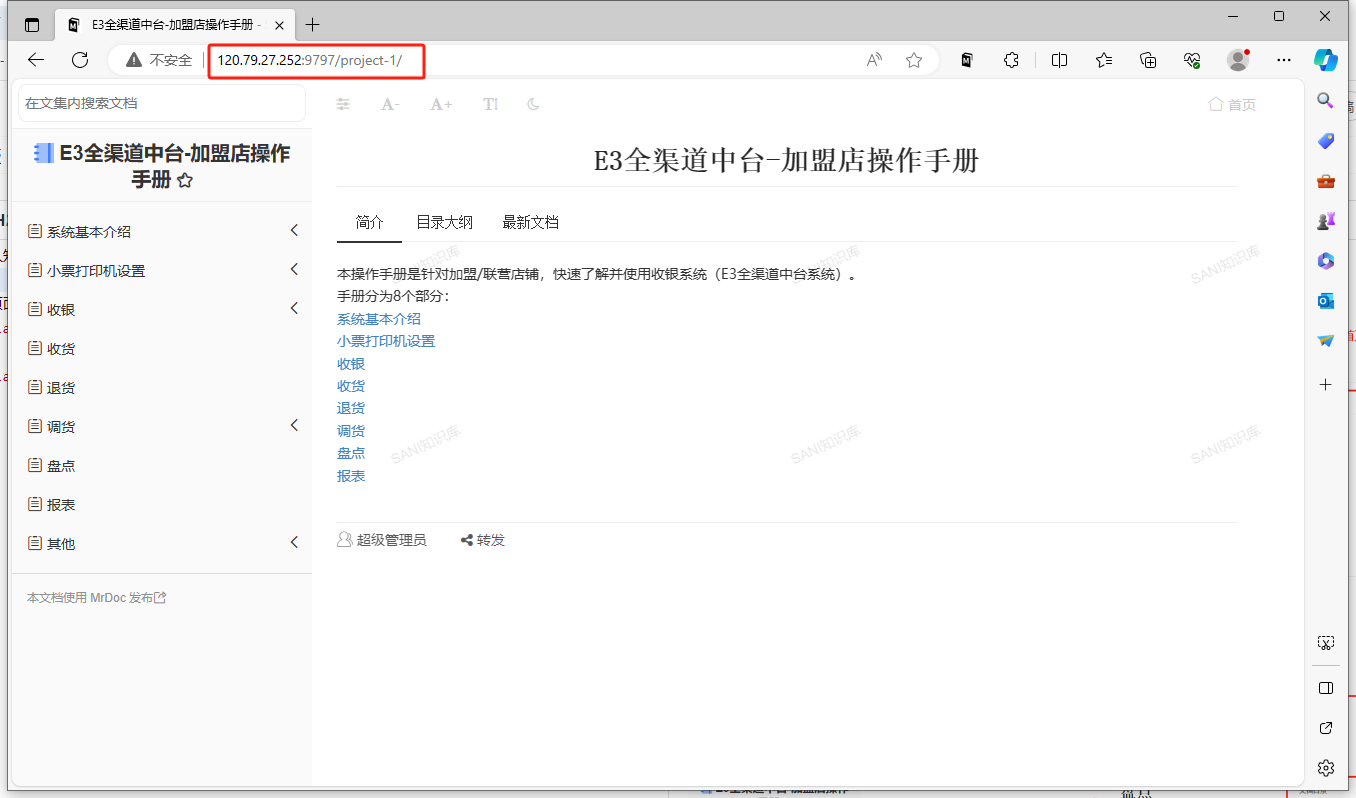Open the sidebar Search icon
This screenshot has height=798, width=1356.
coord(1326,101)
